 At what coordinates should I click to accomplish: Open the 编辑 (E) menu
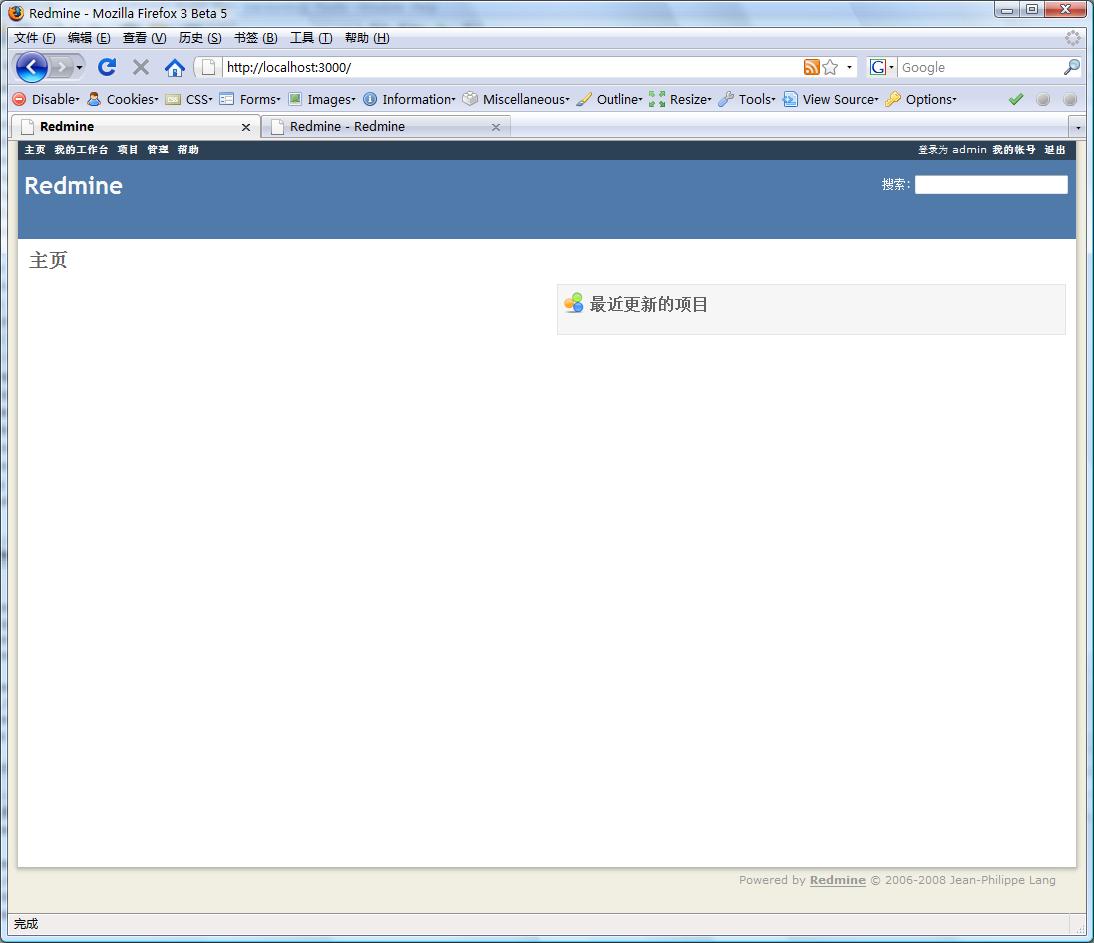click(89, 38)
